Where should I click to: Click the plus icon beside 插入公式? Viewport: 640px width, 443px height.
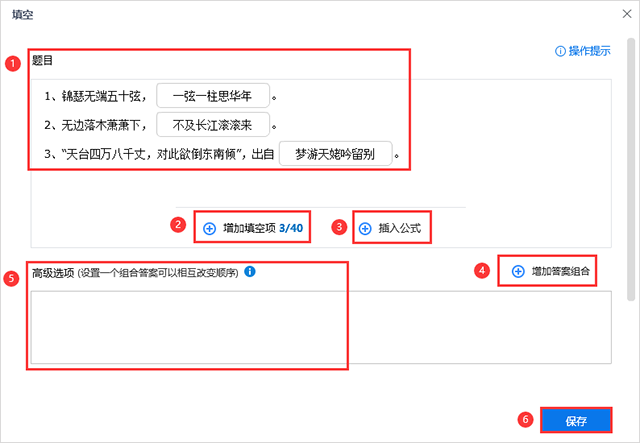click(364, 228)
